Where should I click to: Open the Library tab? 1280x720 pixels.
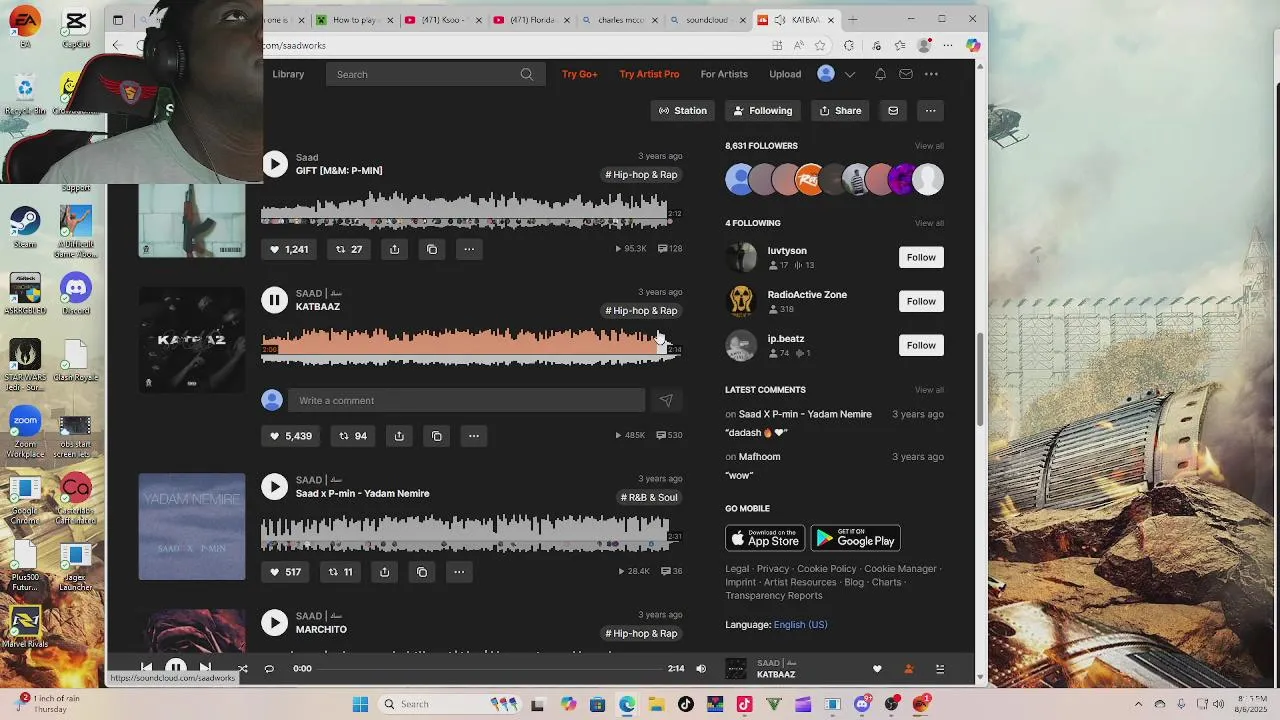pyautogui.click(x=288, y=74)
